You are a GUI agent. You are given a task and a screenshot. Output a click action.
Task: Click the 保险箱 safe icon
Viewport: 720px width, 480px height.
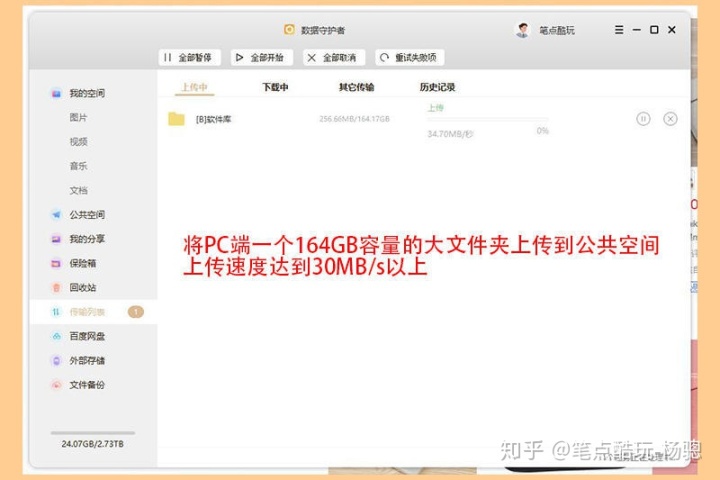56,264
